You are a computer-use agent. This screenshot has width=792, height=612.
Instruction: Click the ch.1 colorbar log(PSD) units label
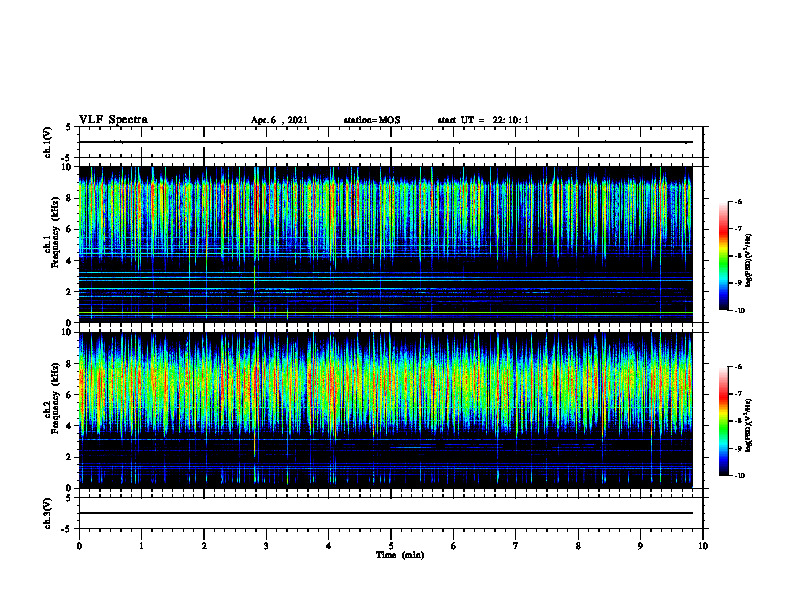[x=749, y=261]
